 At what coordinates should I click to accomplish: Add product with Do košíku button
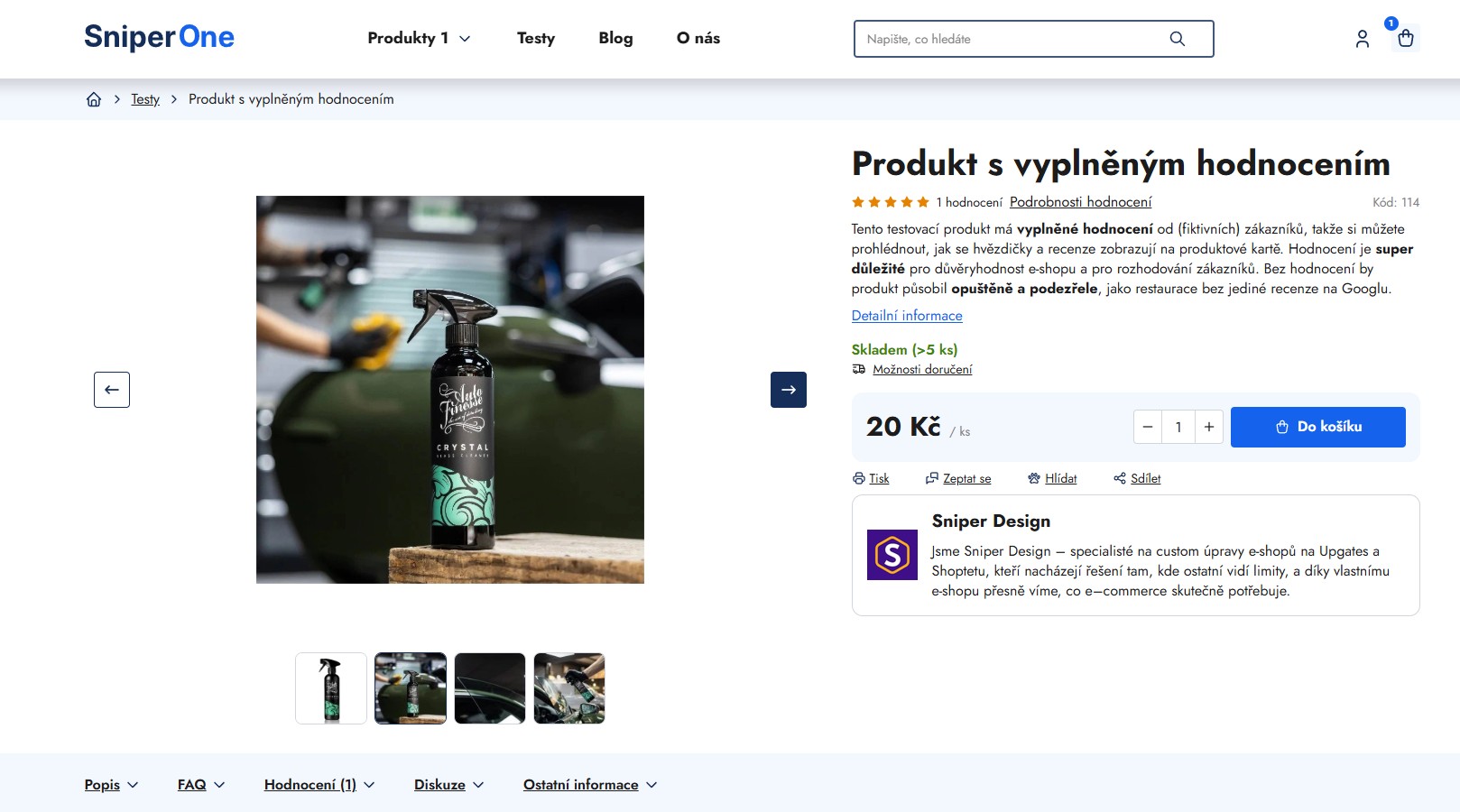pyautogui.click(x=1318, y=427)
